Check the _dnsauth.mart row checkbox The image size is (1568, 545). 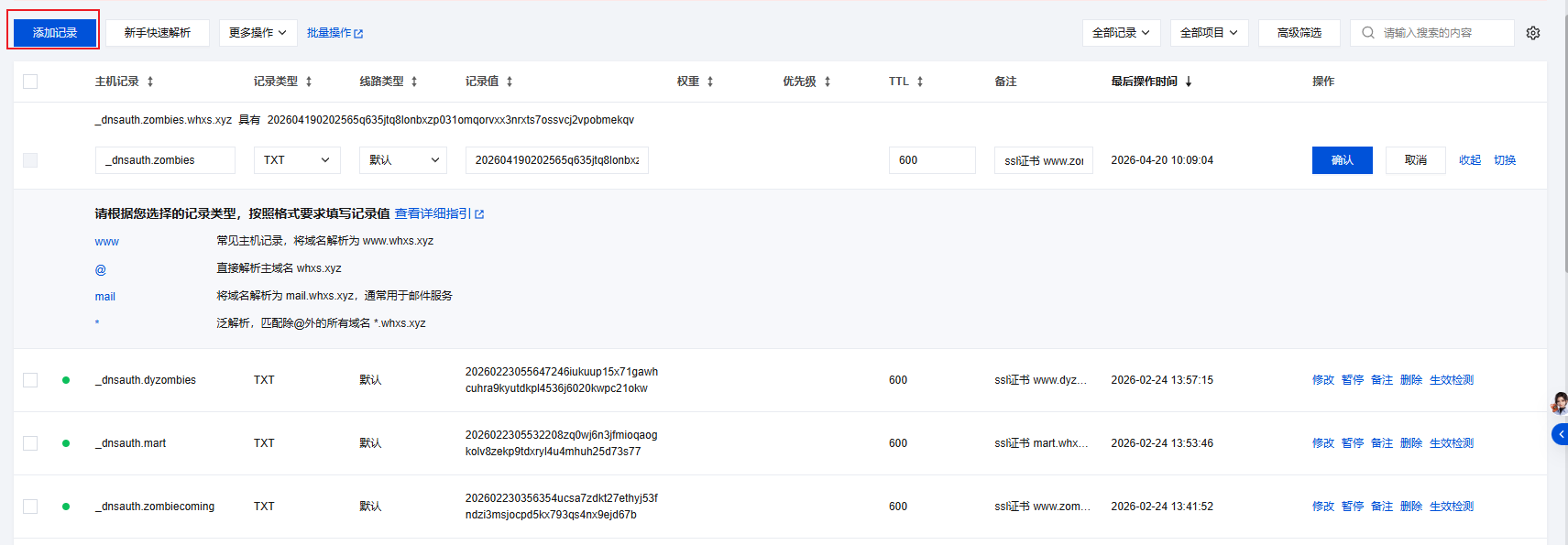(30, 443)
